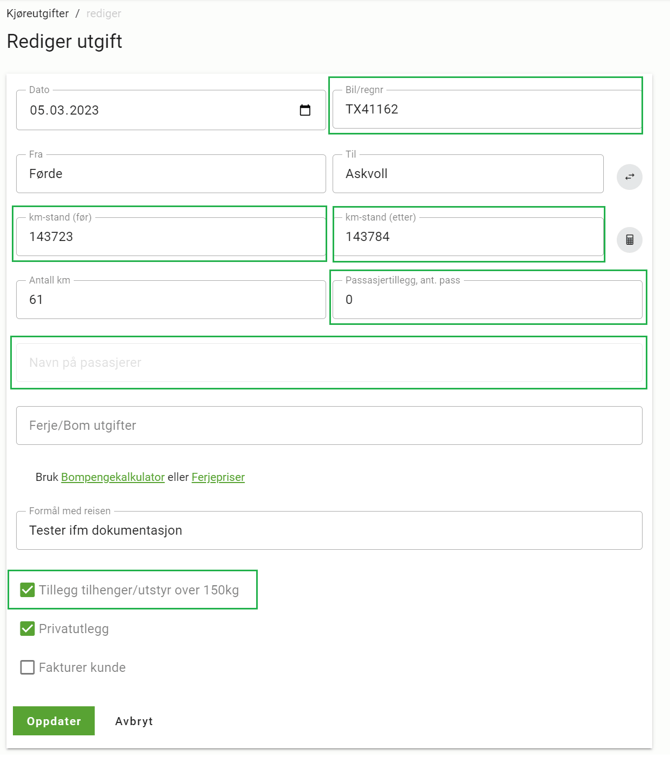This screenshot has width=670, height=773.
Task: Uncheck the Privatutlegg checkbox
Action: (27, 629)
